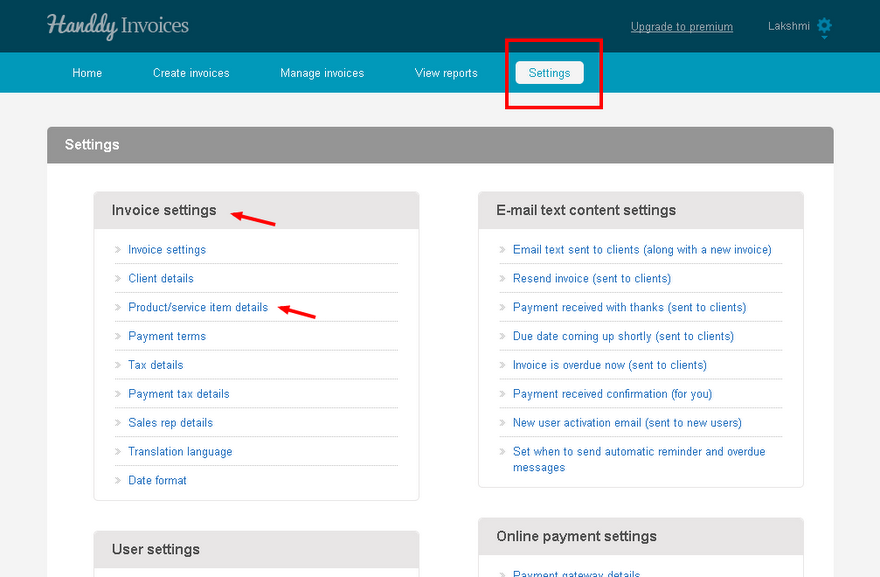This screenshot has width=880, height=577.
Task: Open the Date format setting
Action: click(x=157, y=480)
